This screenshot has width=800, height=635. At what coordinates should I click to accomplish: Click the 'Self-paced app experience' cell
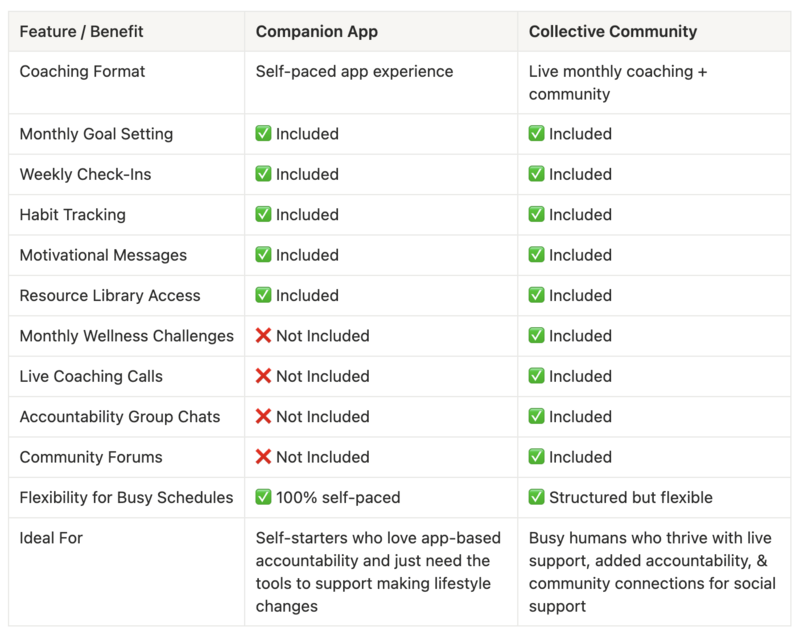[354, 72]
